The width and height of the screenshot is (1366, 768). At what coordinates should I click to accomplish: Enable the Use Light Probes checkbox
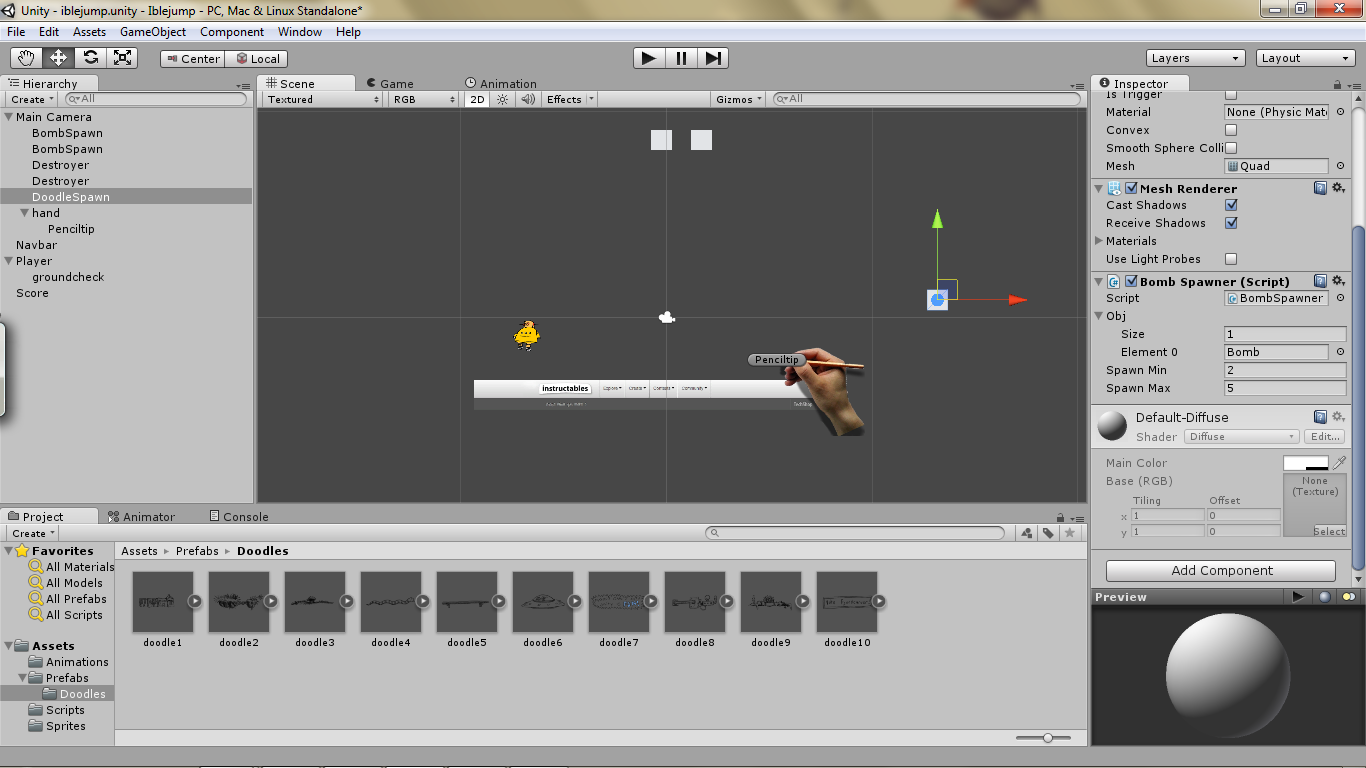coord(1231,259)
